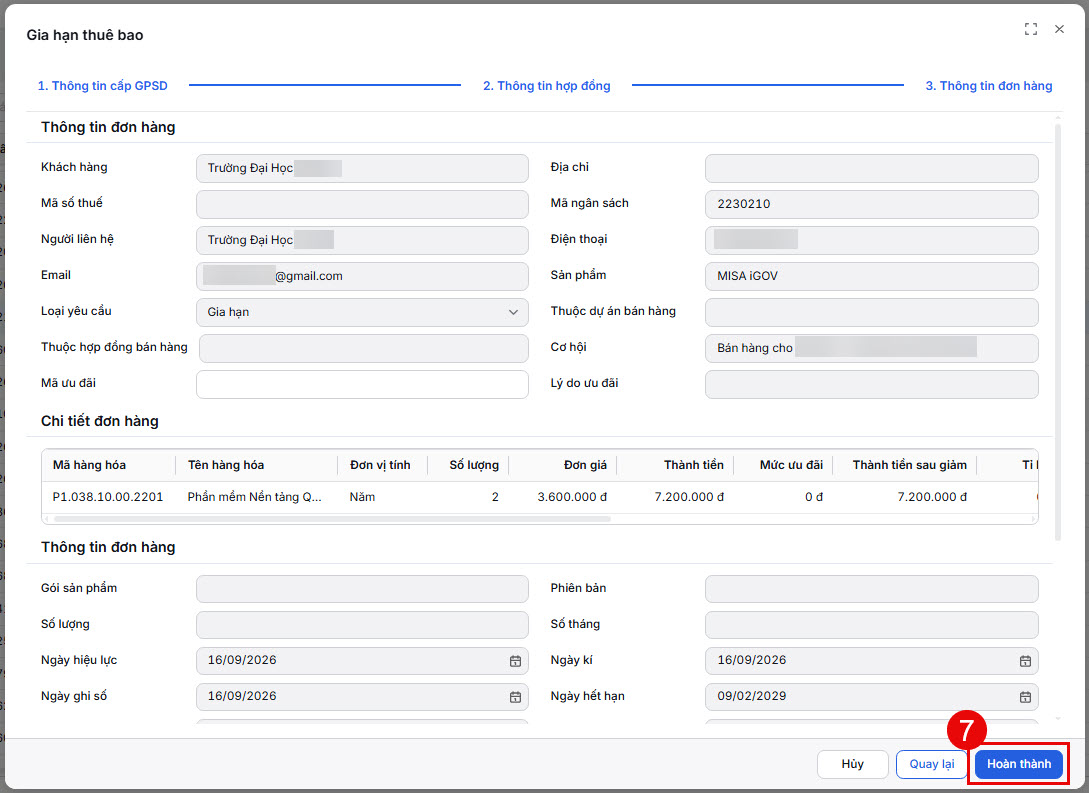
Task: Open calendar icon for Ngày hiệu lực
Action: pos(515,661)
